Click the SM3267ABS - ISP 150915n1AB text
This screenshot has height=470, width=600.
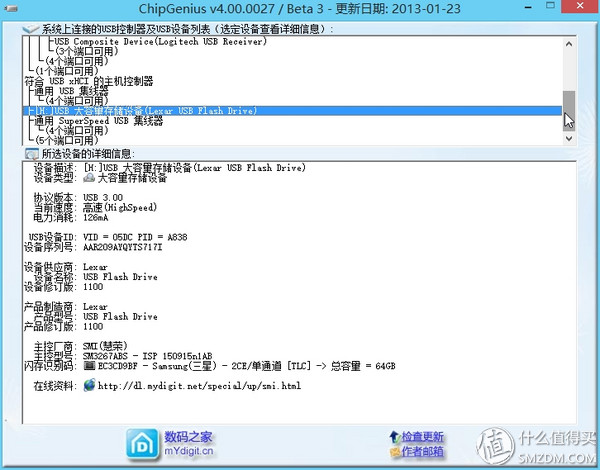(147, 356)
